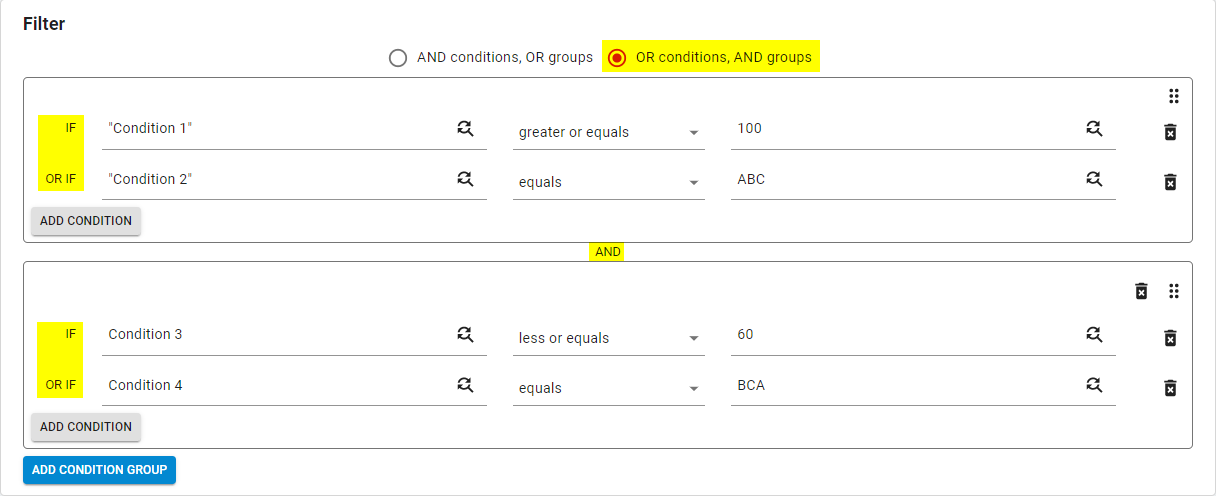Click Add Condition in the second group
Viewport: 1216px width, 496px height.
click(x=86, y=427)
